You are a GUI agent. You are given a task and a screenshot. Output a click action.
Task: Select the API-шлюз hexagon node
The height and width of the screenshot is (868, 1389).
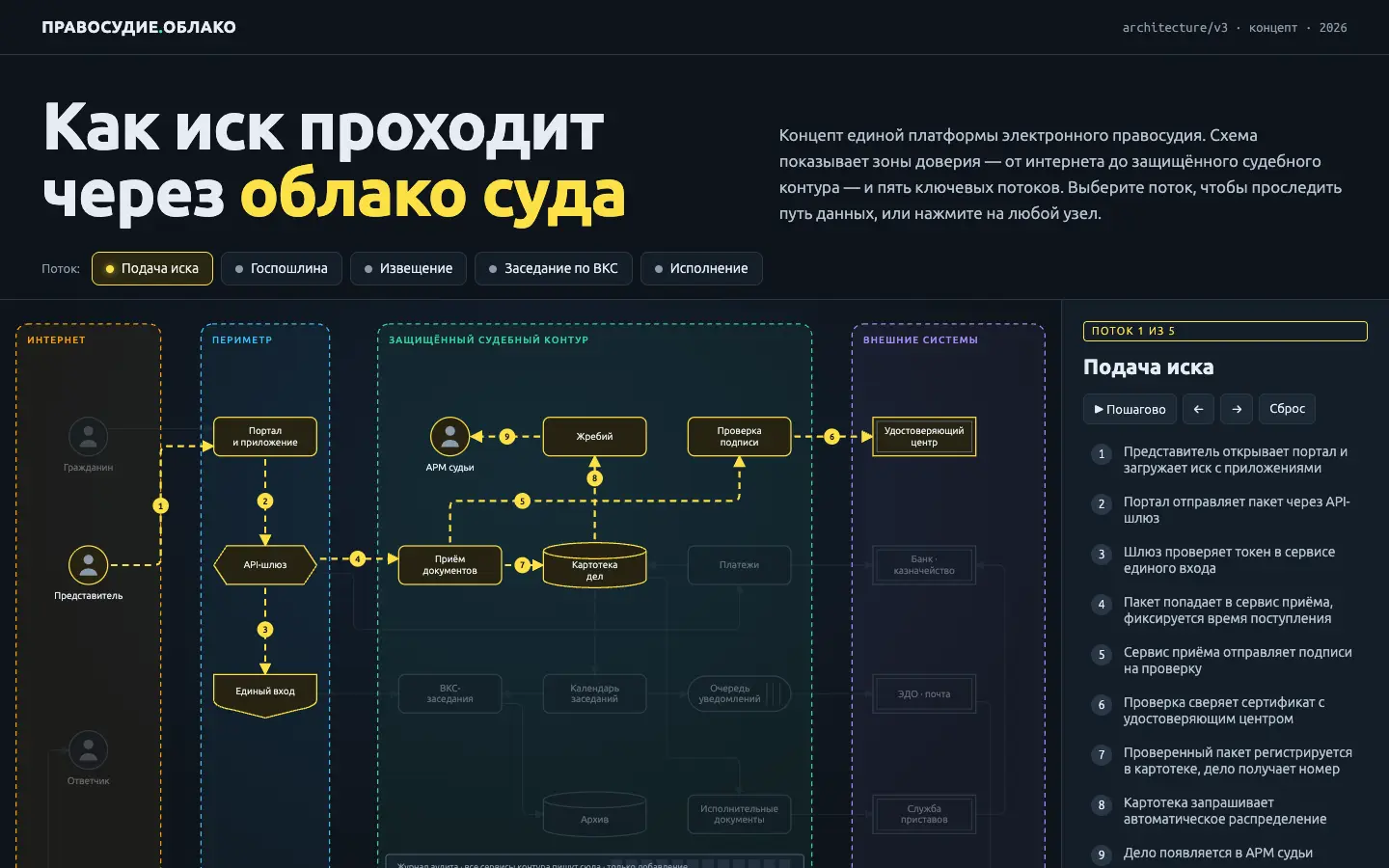265,565
